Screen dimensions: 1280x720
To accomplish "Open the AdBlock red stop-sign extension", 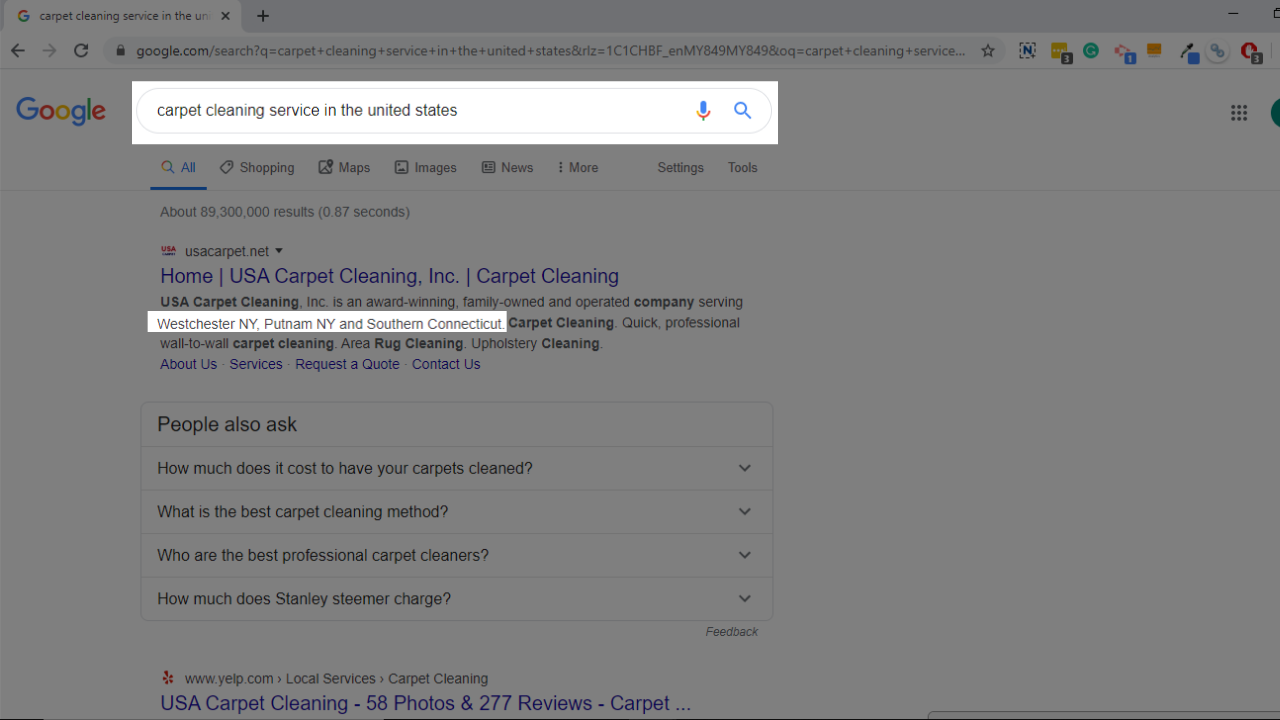I will pyautogui.click(x=1250, y=52).
